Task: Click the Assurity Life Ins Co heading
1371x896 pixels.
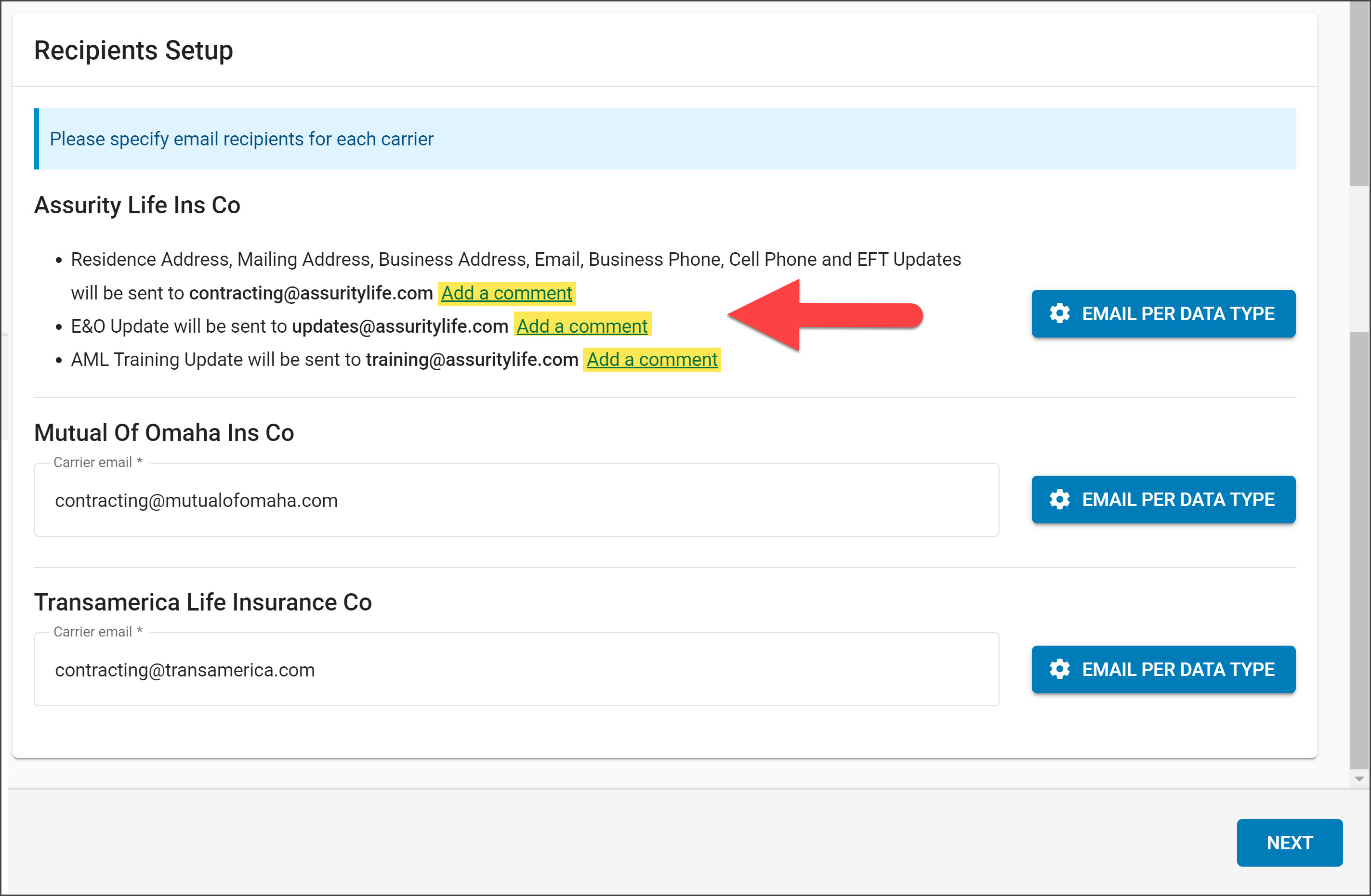Action: pos(137,205)
